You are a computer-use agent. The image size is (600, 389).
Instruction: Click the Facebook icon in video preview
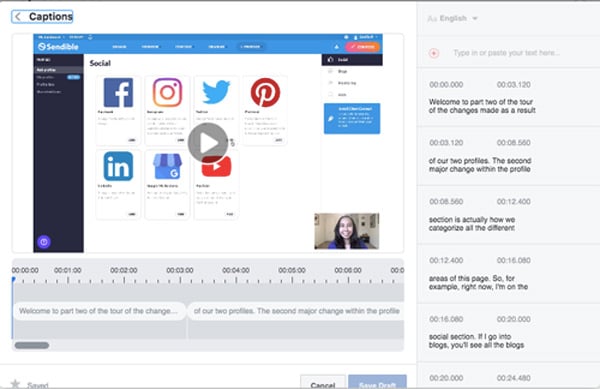click(118, 92)
